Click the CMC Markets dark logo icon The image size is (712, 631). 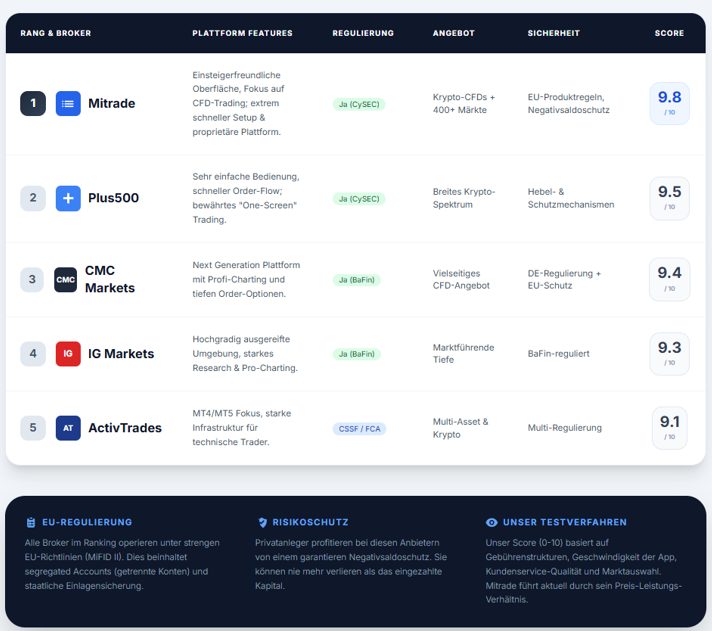[65, 279]
